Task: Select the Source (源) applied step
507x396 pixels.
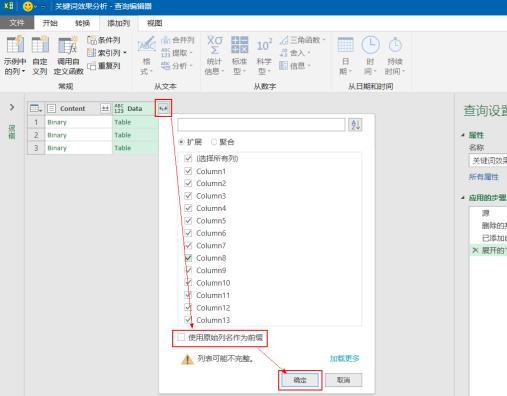Action: click(x=486, y=213)
